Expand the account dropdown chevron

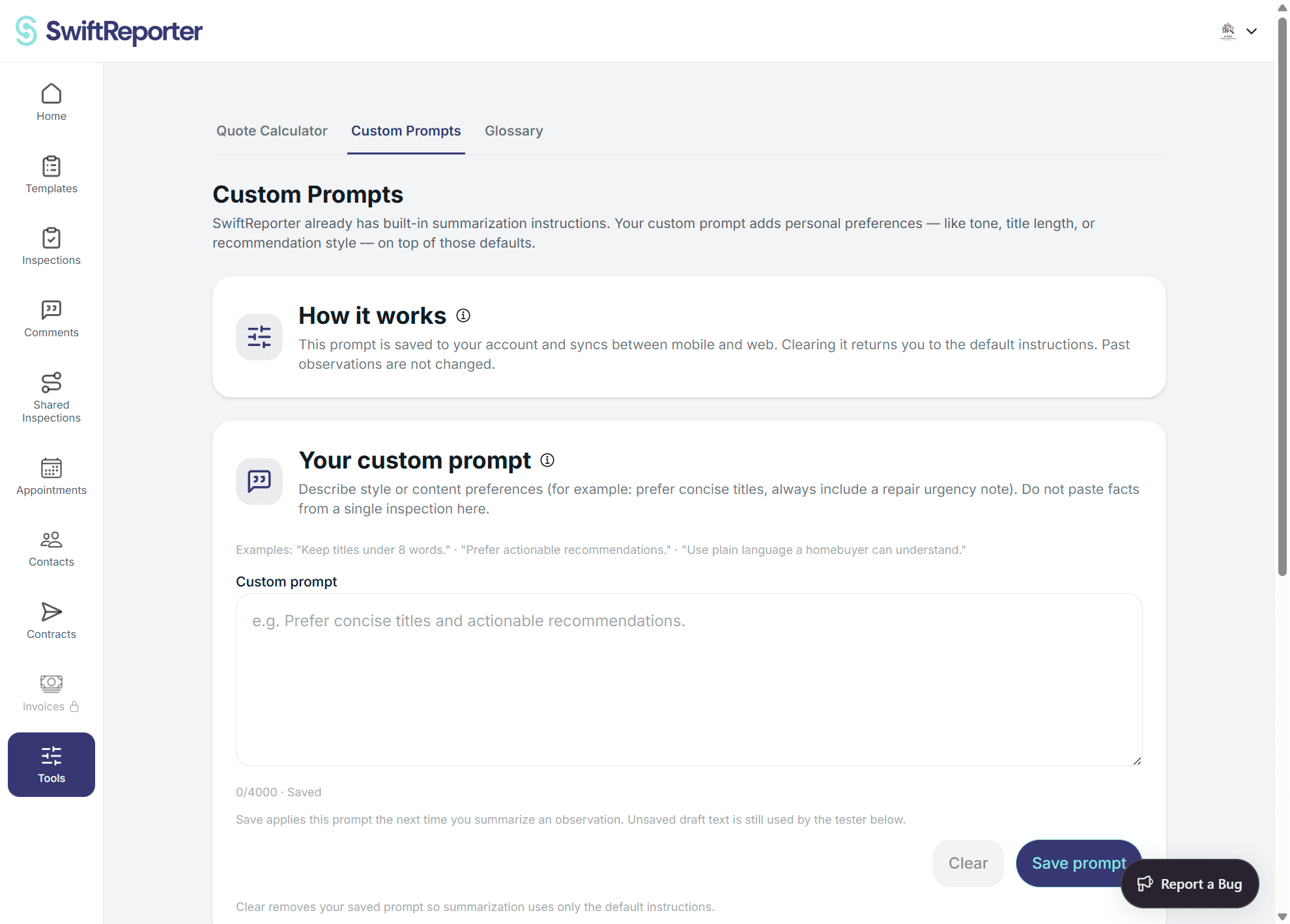coord(1252,31)
